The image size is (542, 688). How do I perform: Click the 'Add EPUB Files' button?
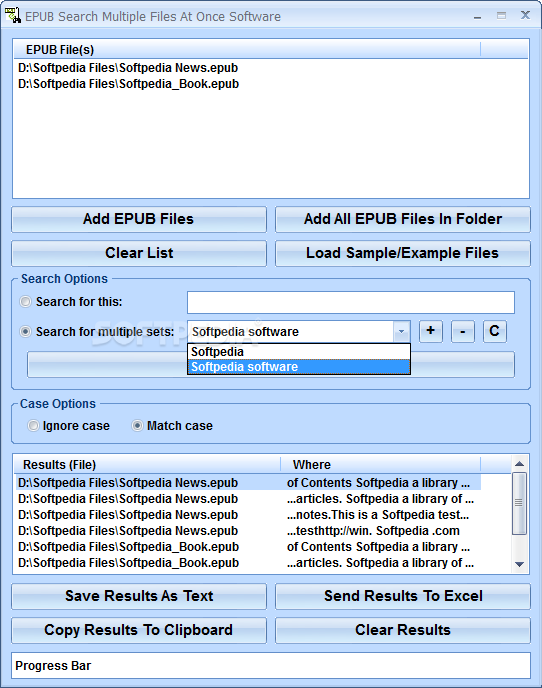pyautogui.click(x=139, y=219)
